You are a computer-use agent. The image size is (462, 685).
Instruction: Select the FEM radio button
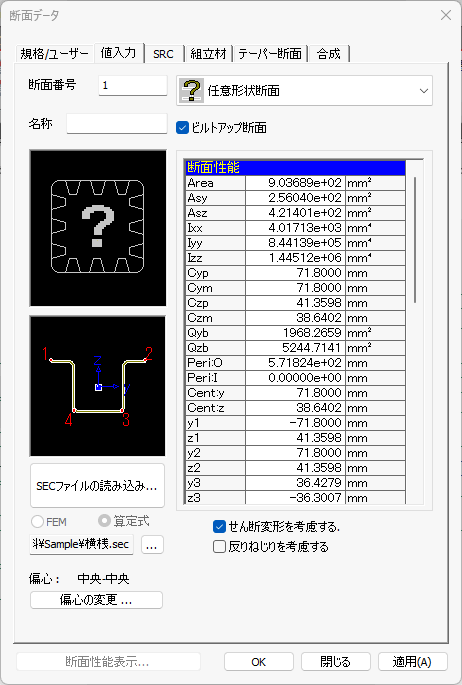tap(38, 522)
